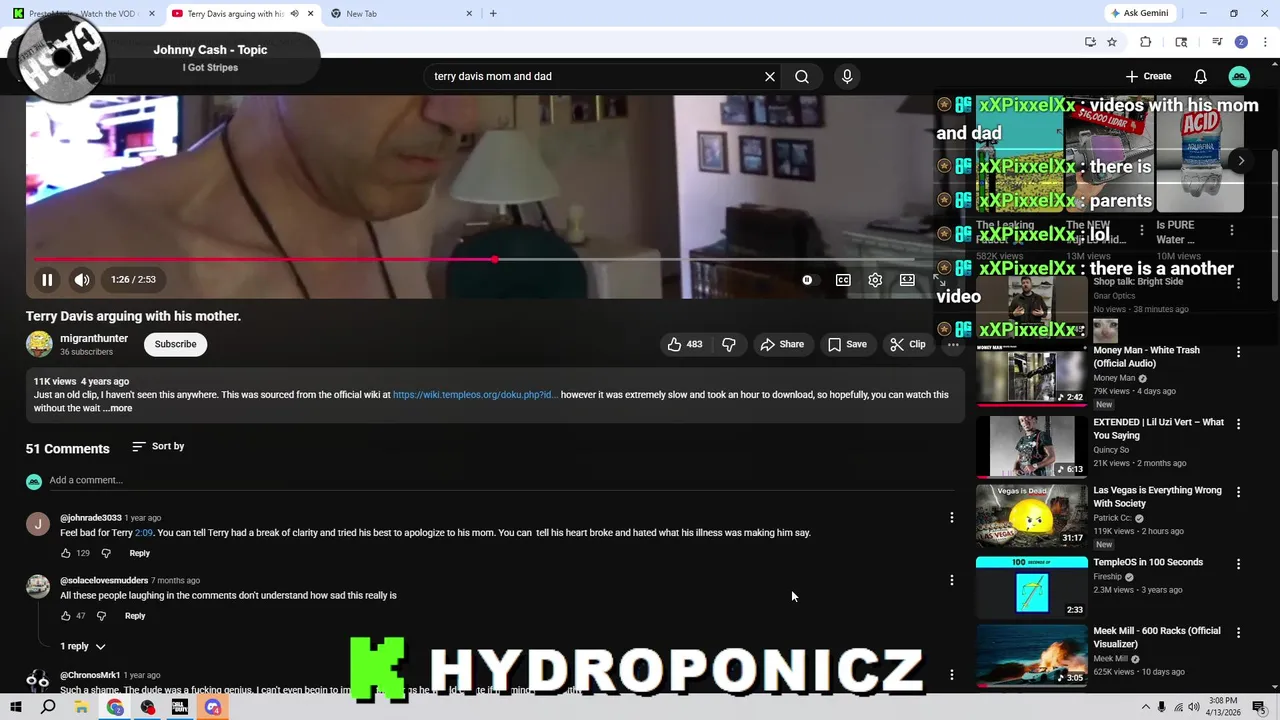Open the migranthunter channel avatar
Image resolution: width=1280 pixels, height=720 pixels.
pos(39,344)
